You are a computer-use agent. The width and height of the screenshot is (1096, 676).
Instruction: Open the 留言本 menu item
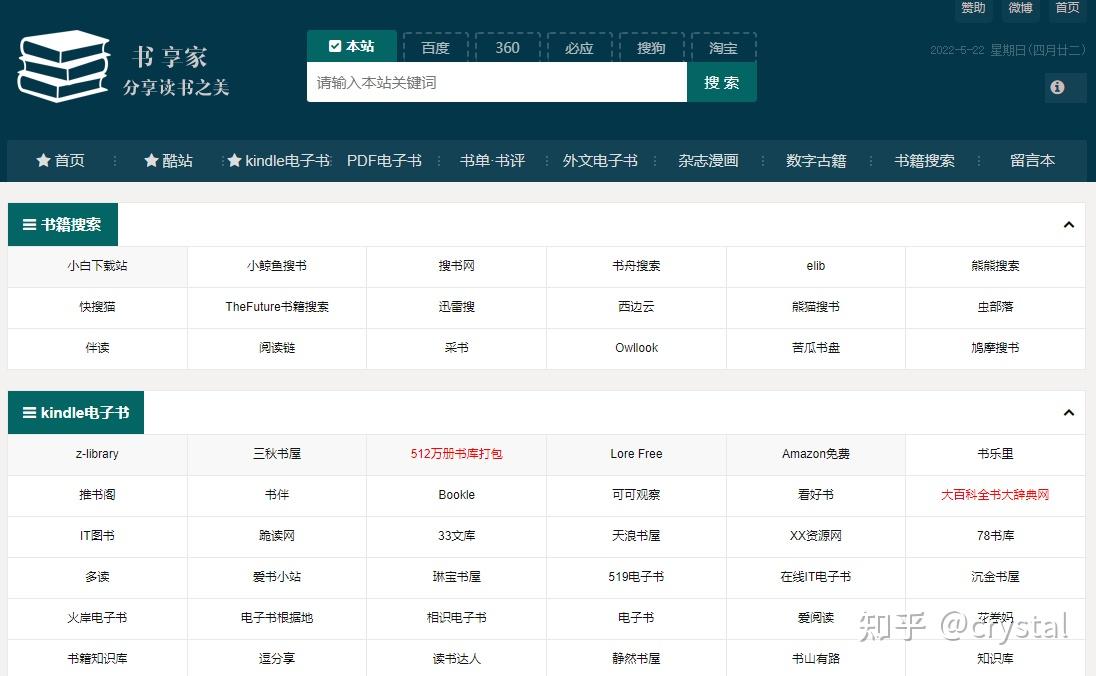pos(1032,161)
